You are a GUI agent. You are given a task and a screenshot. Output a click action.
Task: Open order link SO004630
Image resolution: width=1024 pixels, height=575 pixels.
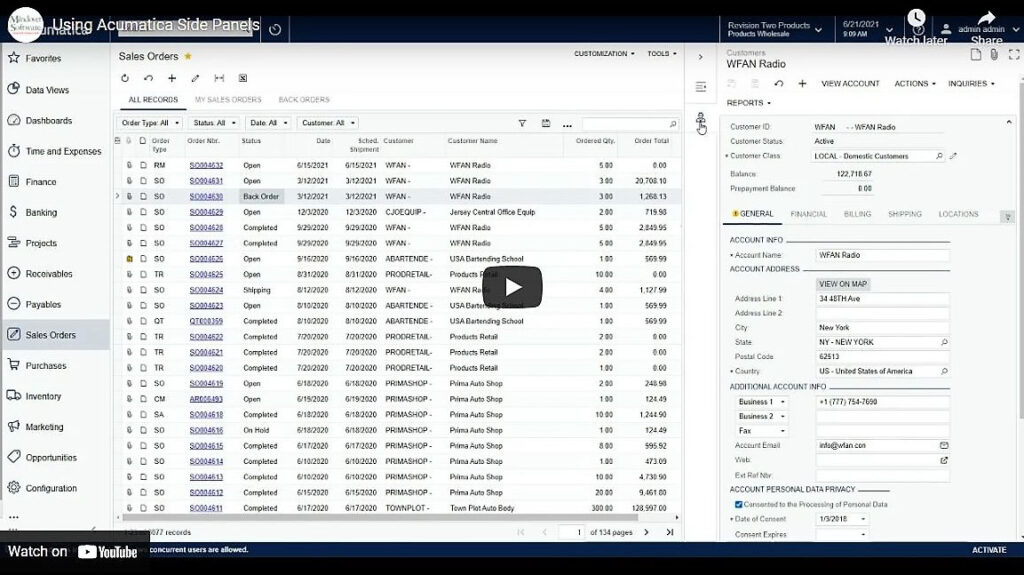coord(206,197)
